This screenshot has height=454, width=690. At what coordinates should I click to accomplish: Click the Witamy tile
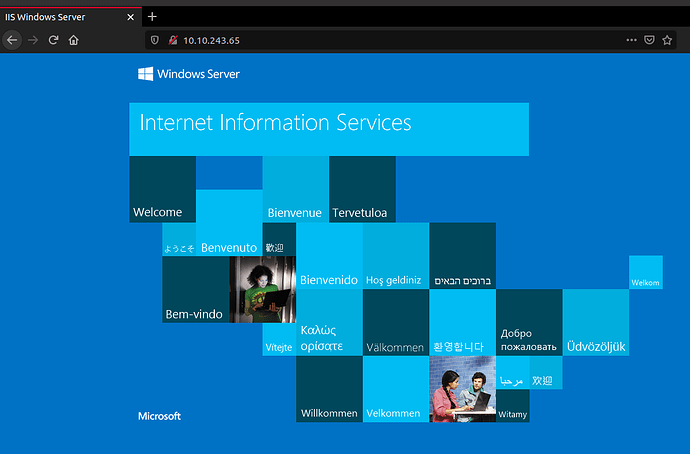[x=513, y=406]
